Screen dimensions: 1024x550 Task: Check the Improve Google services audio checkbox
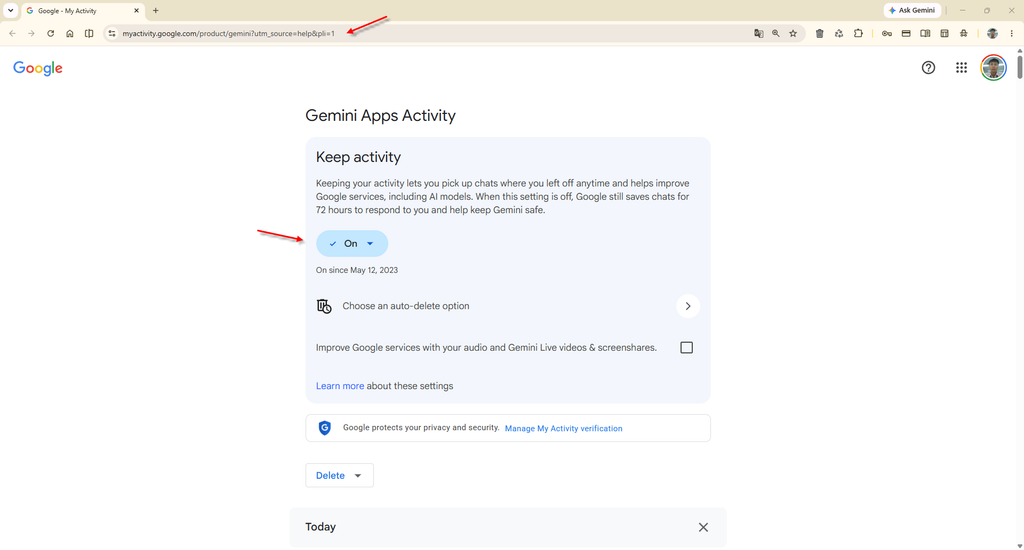click(x=686, y=348)
